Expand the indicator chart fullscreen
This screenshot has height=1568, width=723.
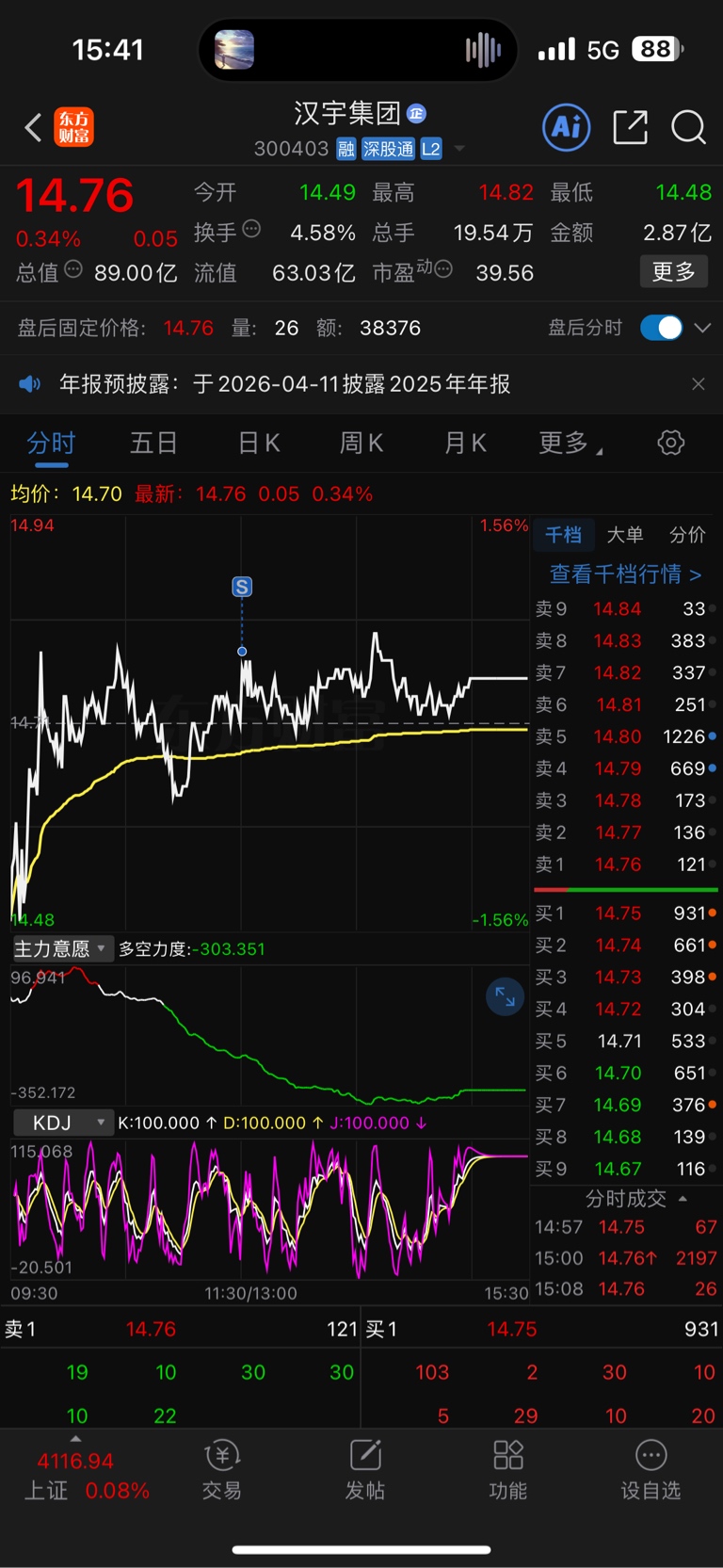point(506,996)
